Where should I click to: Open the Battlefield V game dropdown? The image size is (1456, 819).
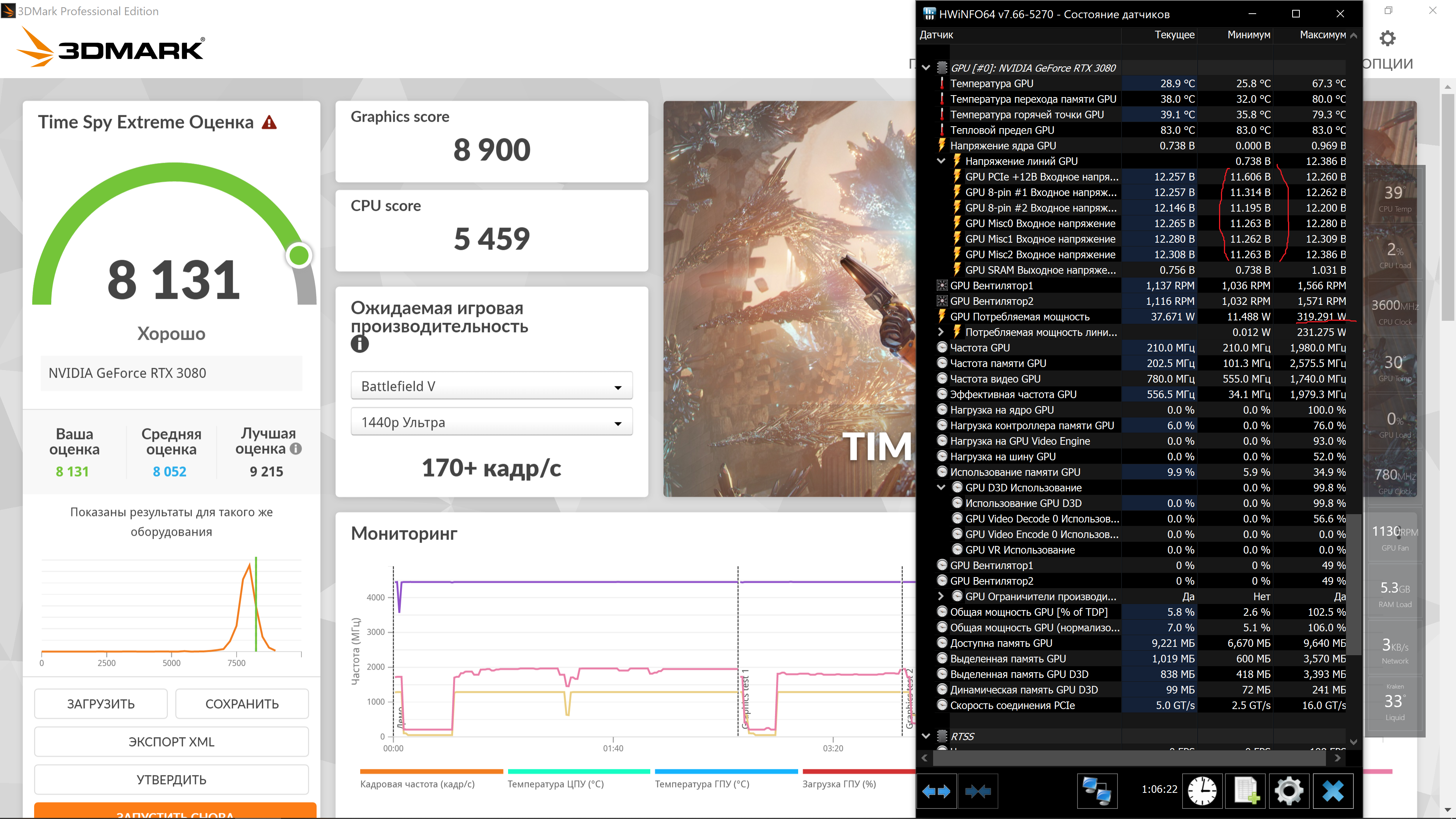(x=491, y=386)
